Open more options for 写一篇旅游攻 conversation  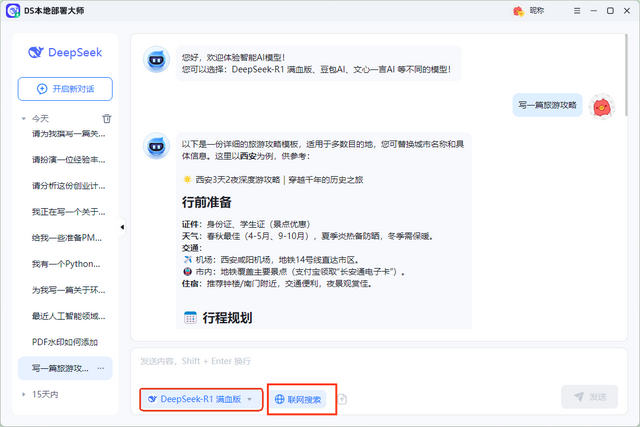tap(101, 368)
